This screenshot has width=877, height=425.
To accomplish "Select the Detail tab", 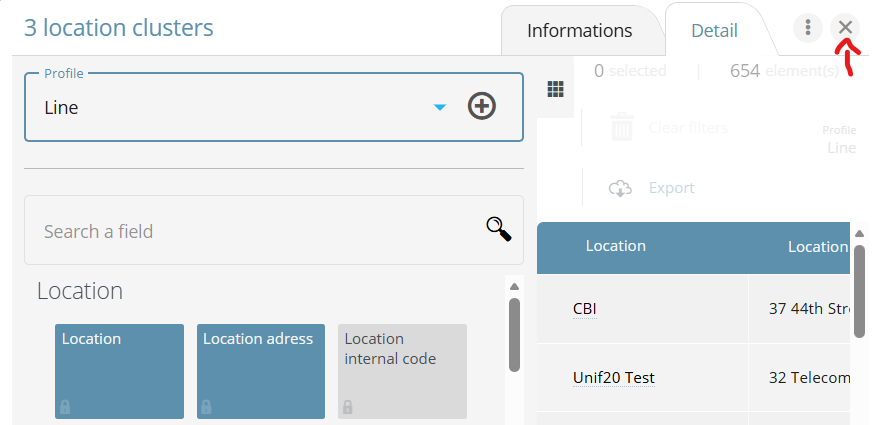I will [x=714, y=31].
